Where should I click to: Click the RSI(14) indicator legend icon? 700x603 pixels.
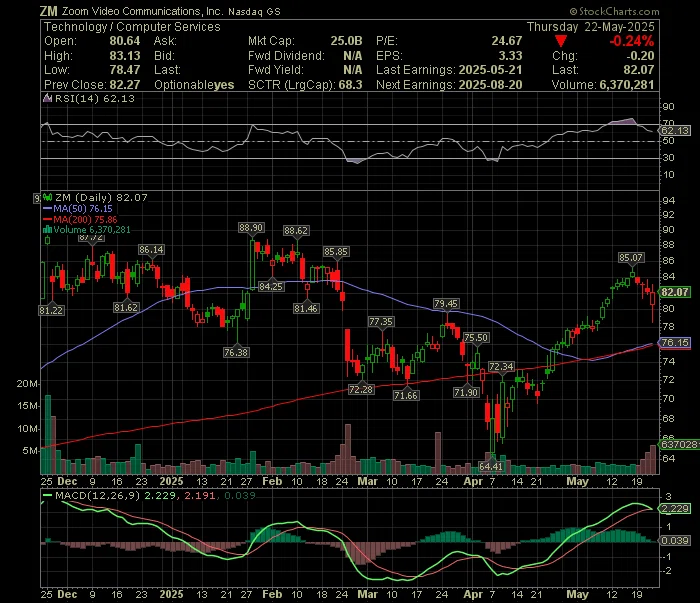[x=47, y=98]
